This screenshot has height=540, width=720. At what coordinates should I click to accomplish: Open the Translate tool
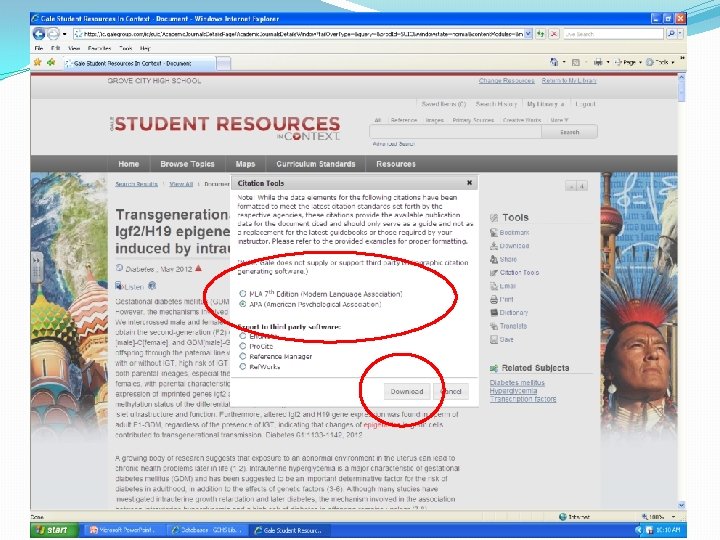(509, 326)
